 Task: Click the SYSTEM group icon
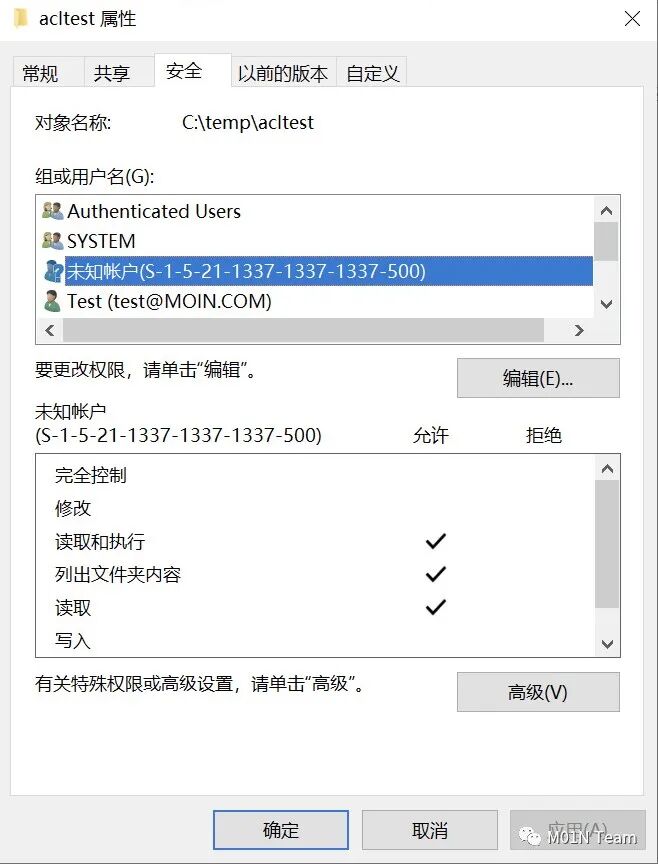[53, 241]
